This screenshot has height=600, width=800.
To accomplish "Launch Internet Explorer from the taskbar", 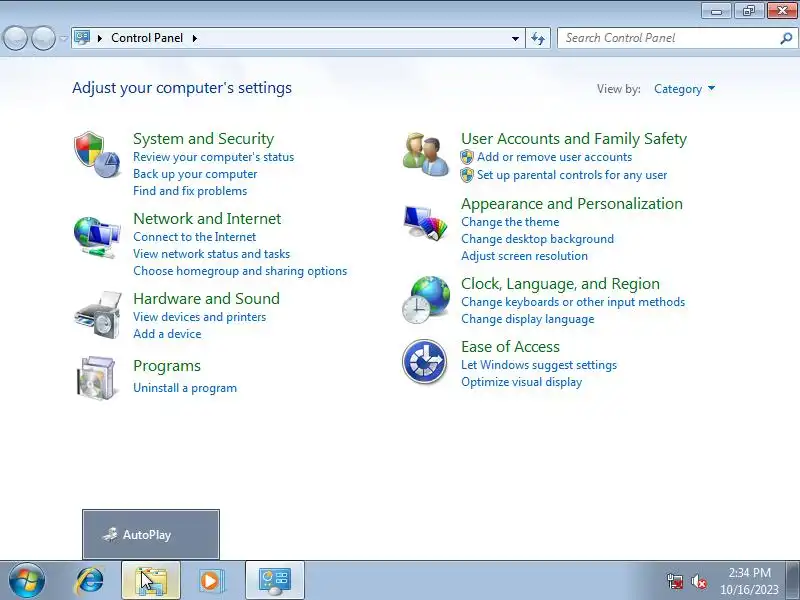I will coord(90,580).
